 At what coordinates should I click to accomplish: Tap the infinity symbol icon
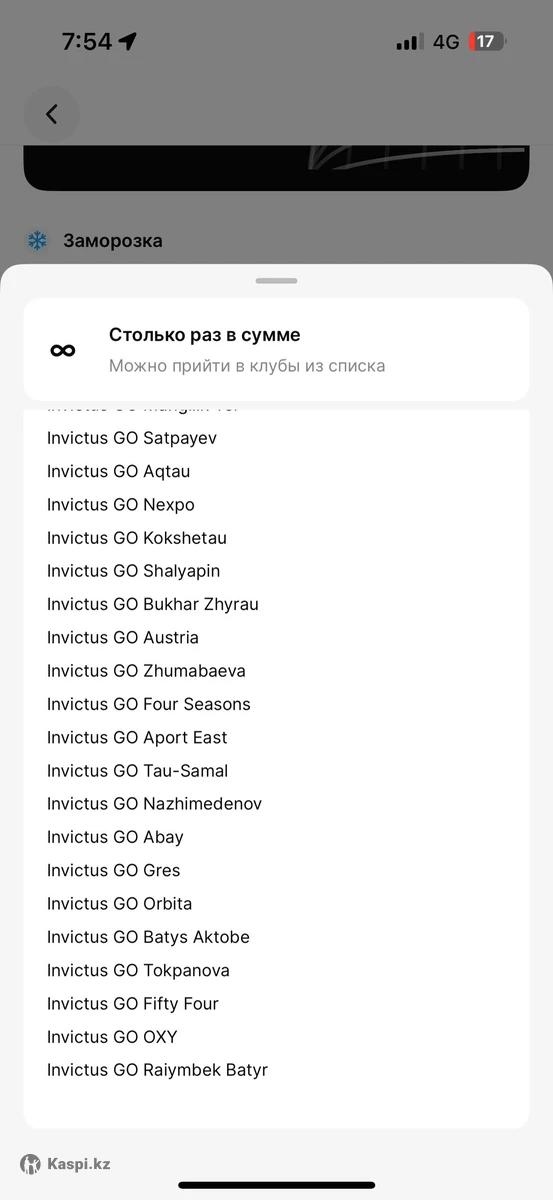(x=63, y=350)
